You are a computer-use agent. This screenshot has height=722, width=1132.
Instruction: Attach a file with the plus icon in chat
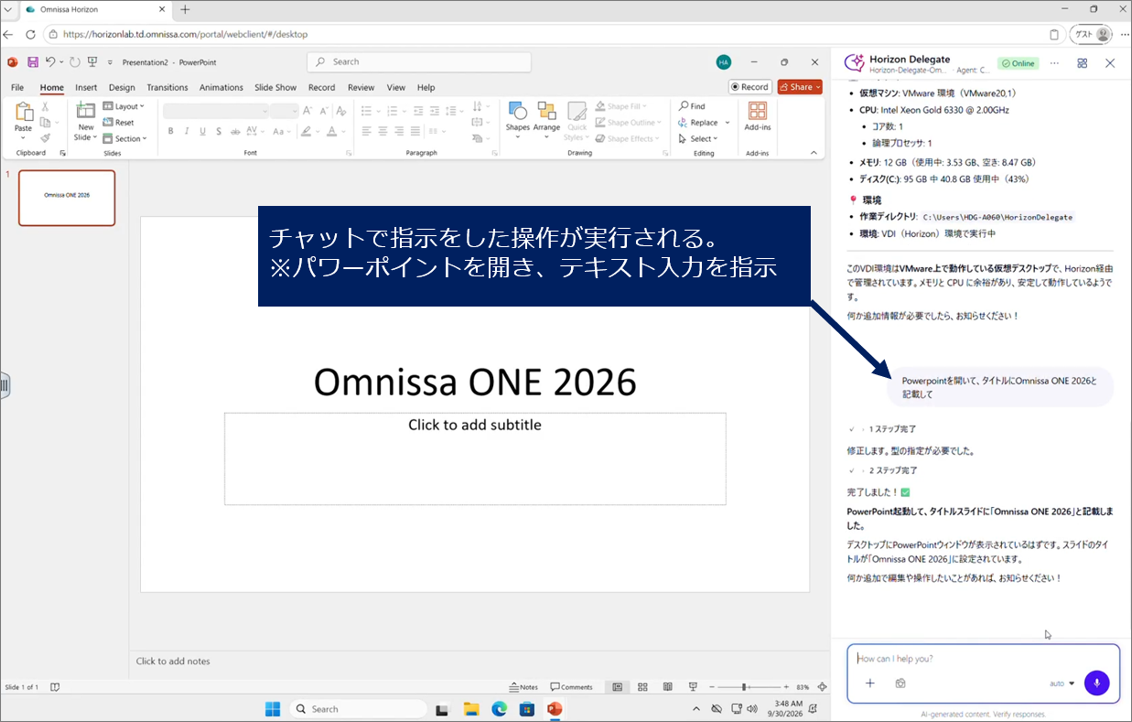coord(870,683)
